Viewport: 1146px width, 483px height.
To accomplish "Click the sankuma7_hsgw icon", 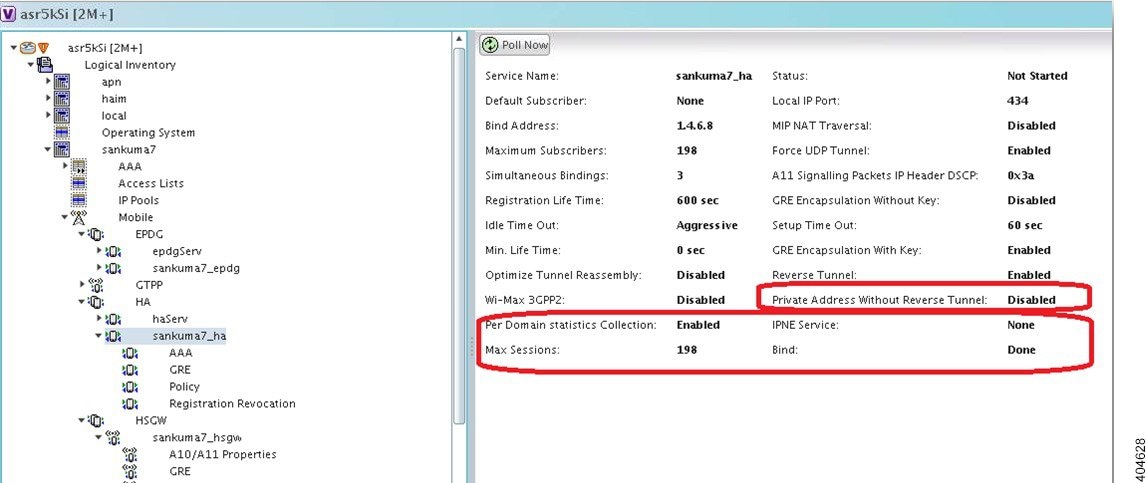I will [113, 437].
